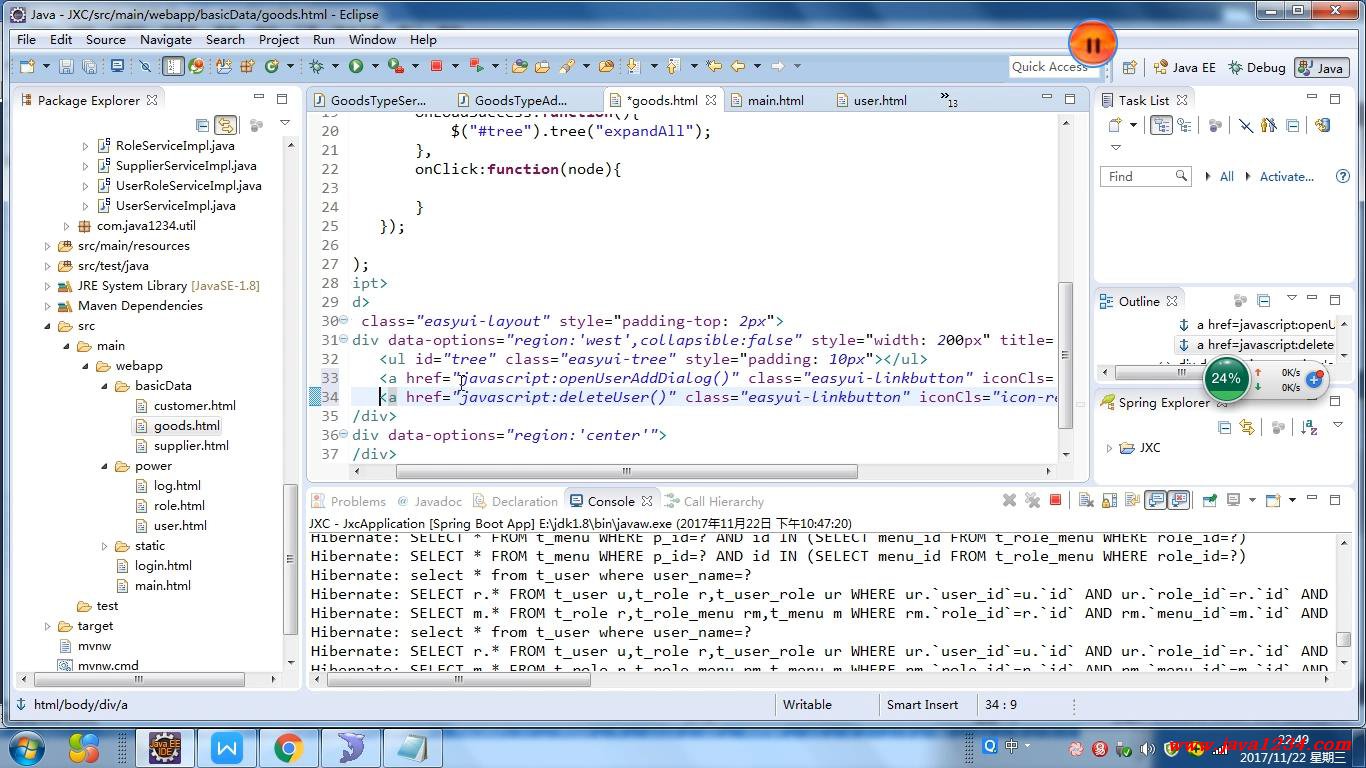Image resolution: width=1366 pixels, height=768 pixels.
Task: Switch to main.html editor tab
Action: [776, 100]
